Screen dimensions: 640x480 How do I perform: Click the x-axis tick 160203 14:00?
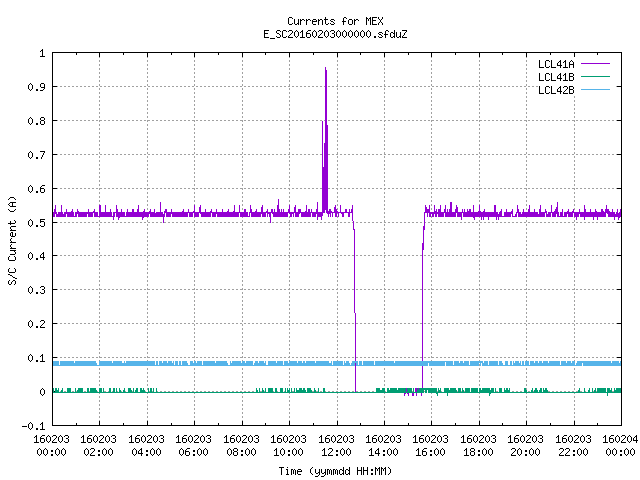(x=383, y=445)
